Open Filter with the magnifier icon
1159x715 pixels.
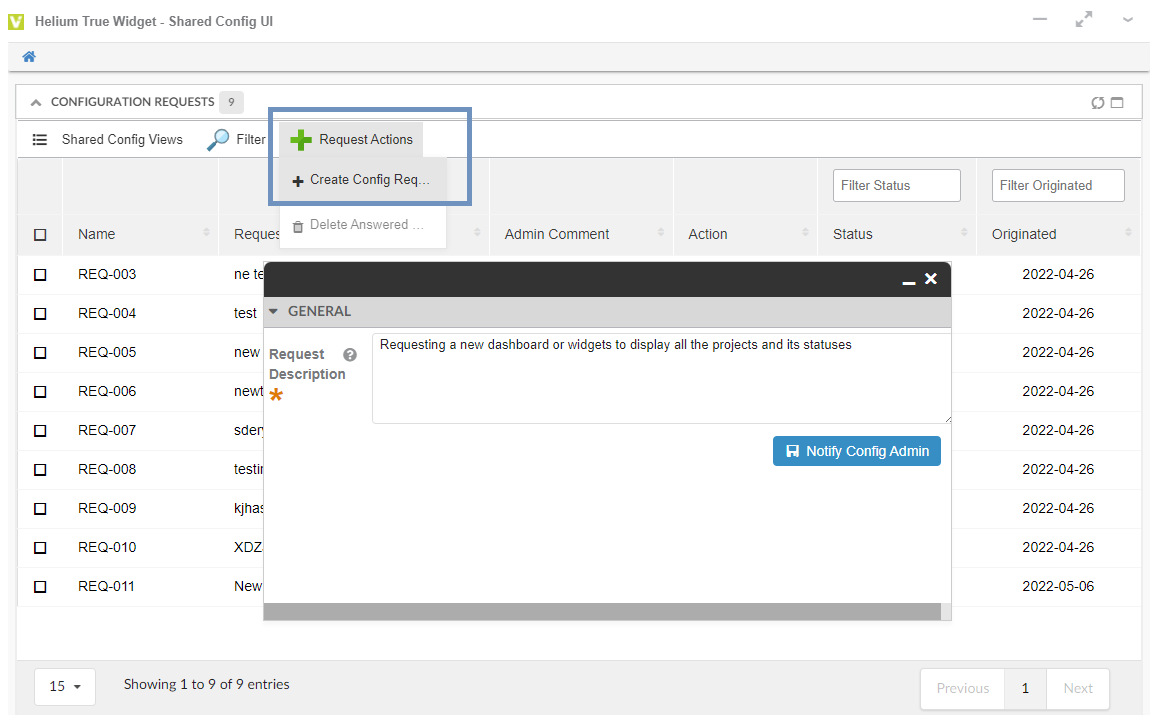click(x=218, y=140)
